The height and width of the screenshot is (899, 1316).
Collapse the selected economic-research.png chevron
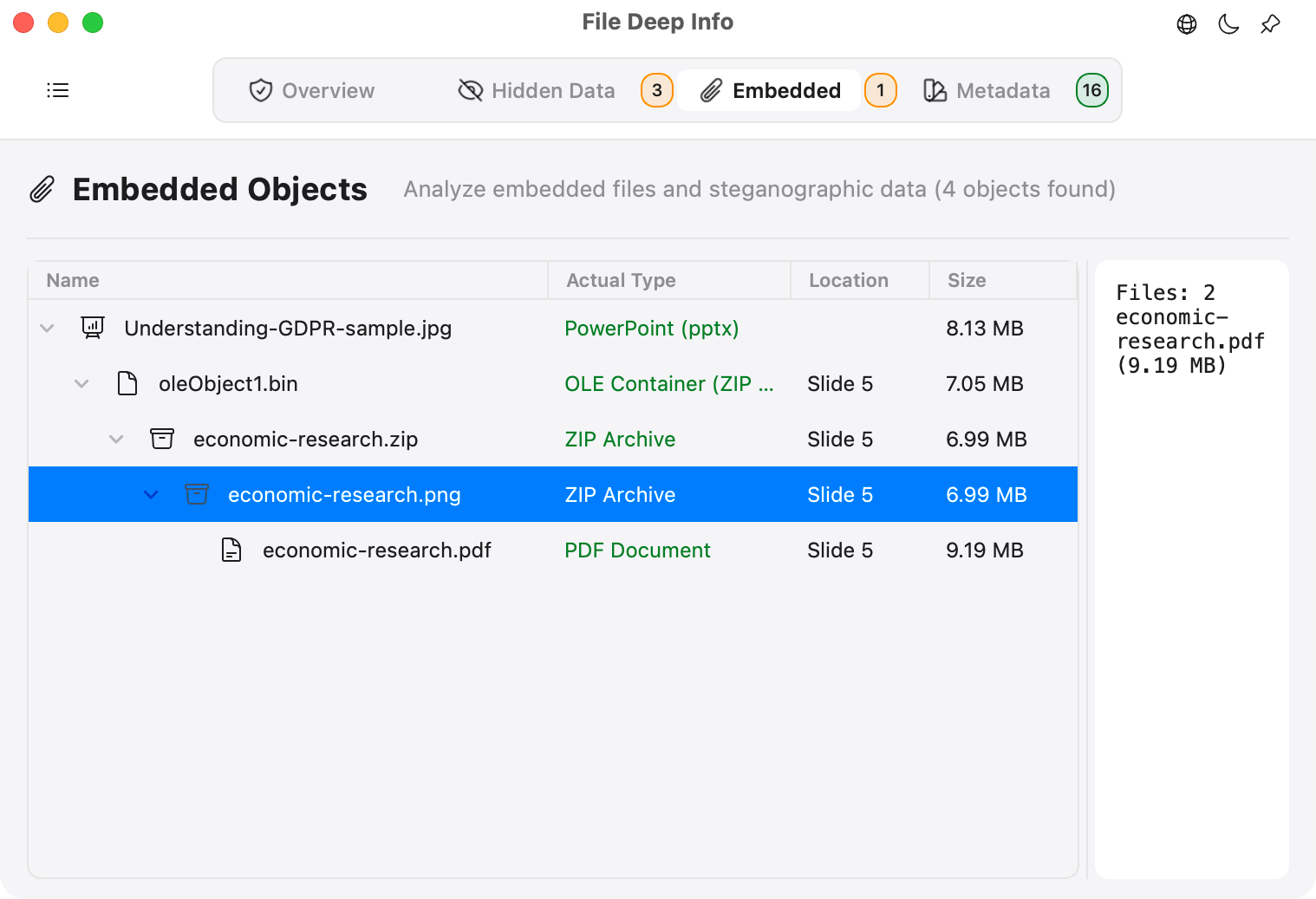[151, 495]
